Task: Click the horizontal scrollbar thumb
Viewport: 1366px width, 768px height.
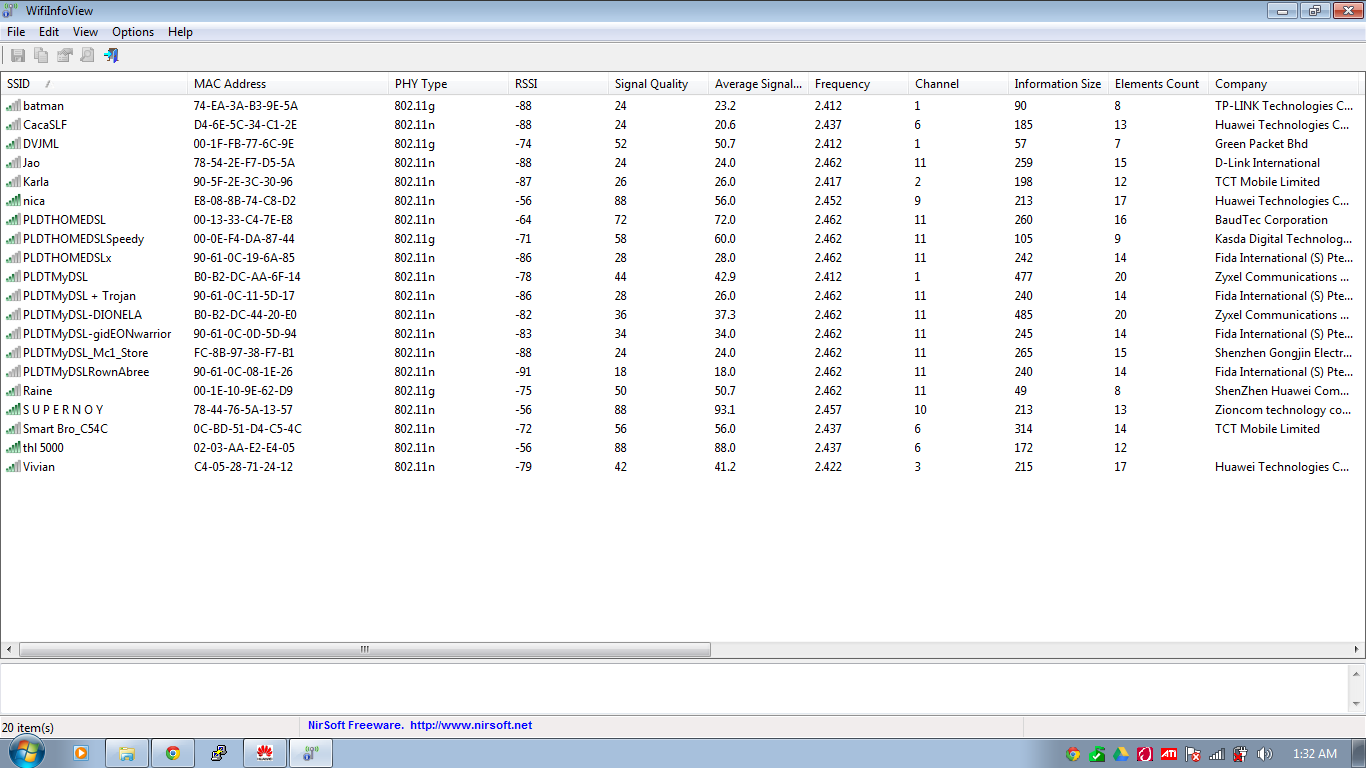Action: click(x=365, y=649)
